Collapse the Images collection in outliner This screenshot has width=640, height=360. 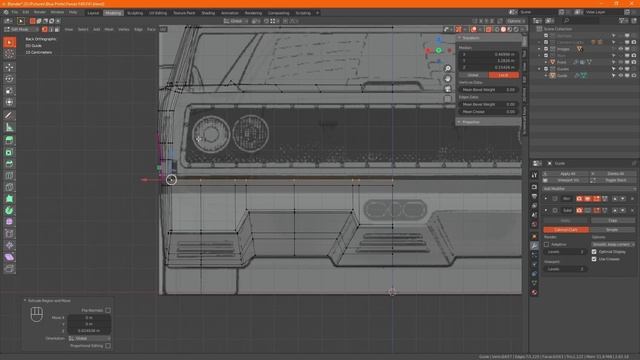pyautogui.click(x=539, y=49)
